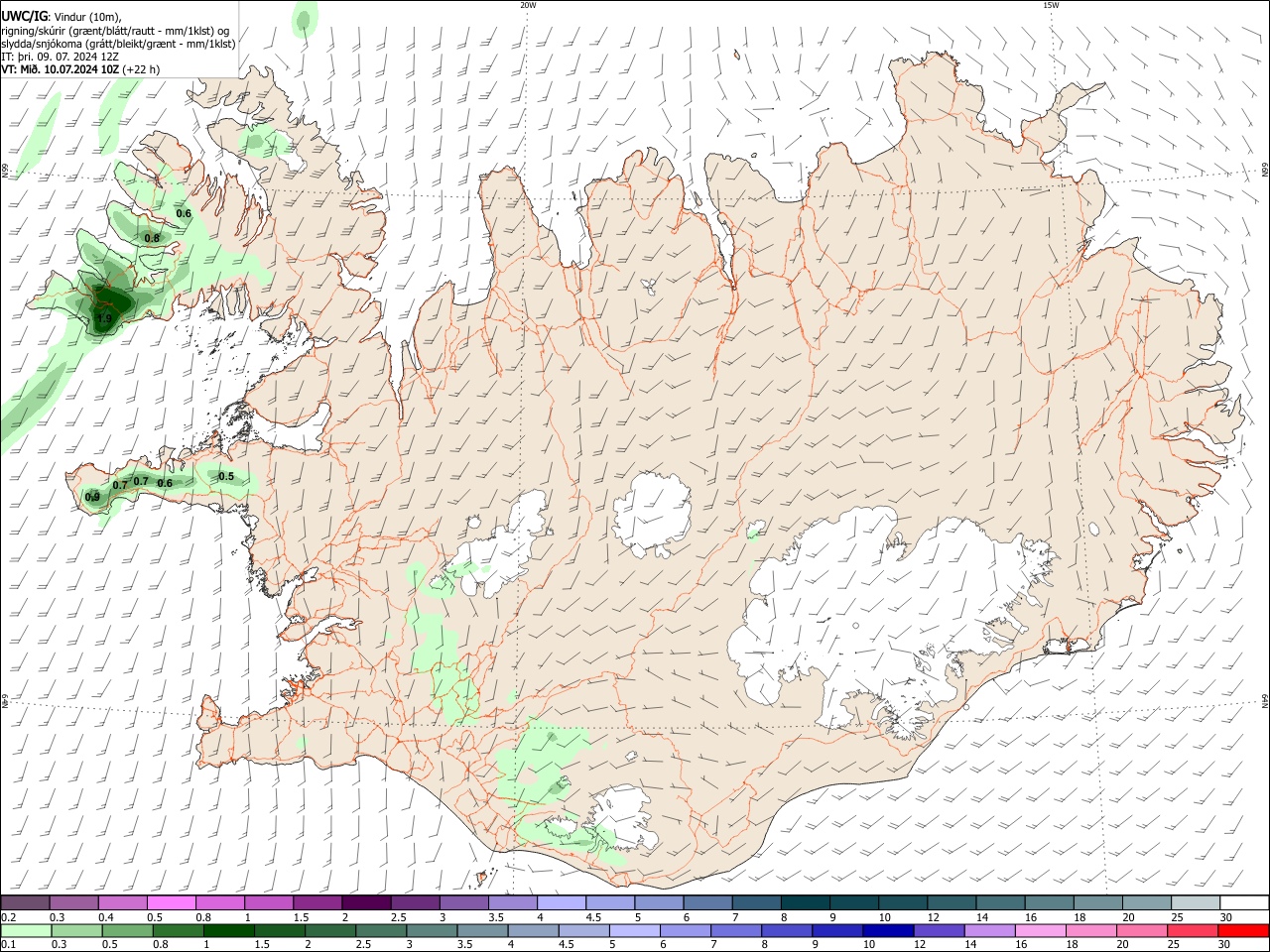The height and width of the screenshot is (952, 1270).
Task: Select the lower-scale blue swatch labeled 8
Action: (786, 930)
